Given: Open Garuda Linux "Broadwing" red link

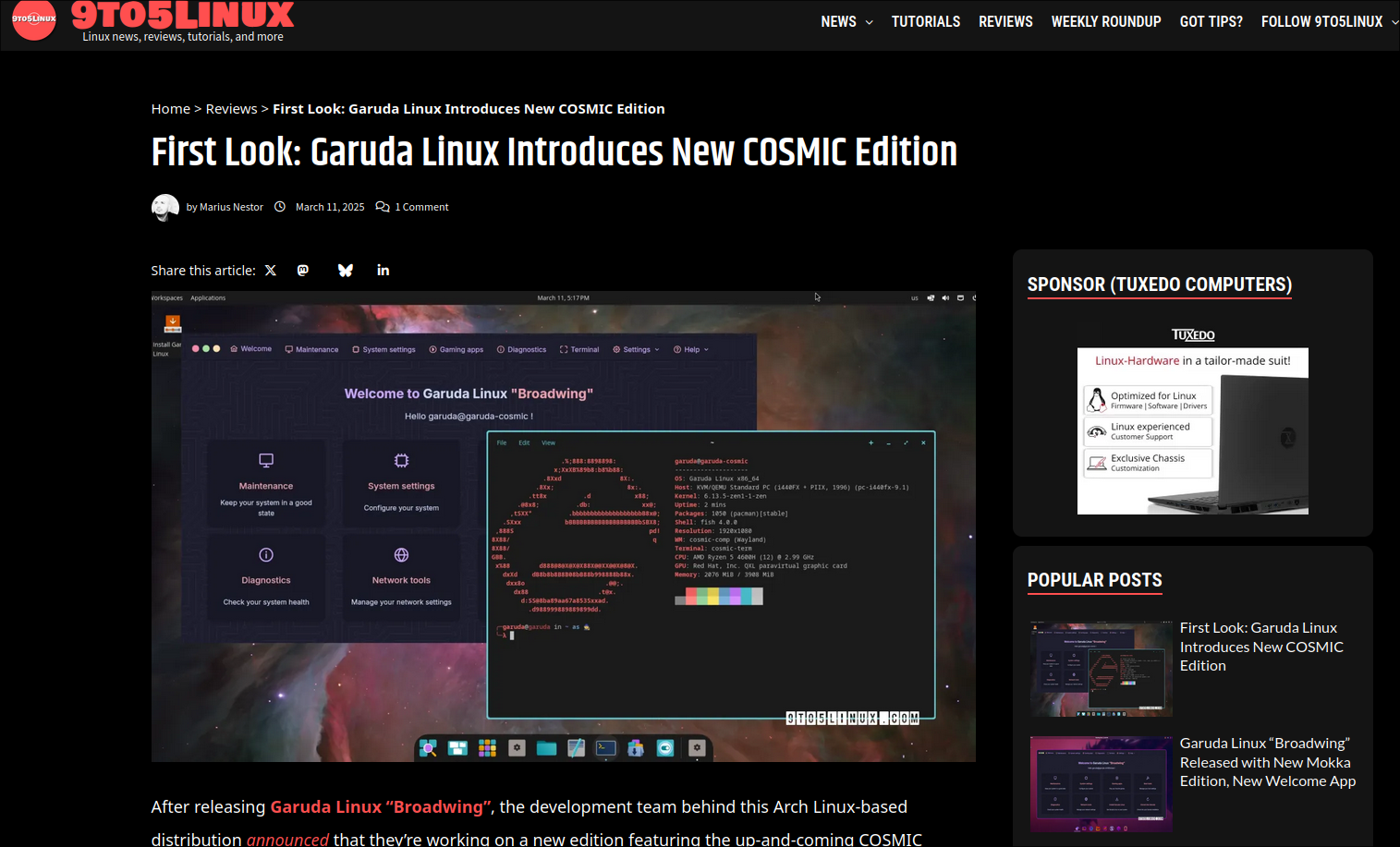Looking at the screenshot, I should pyautogui.click(x=382, y=806).
